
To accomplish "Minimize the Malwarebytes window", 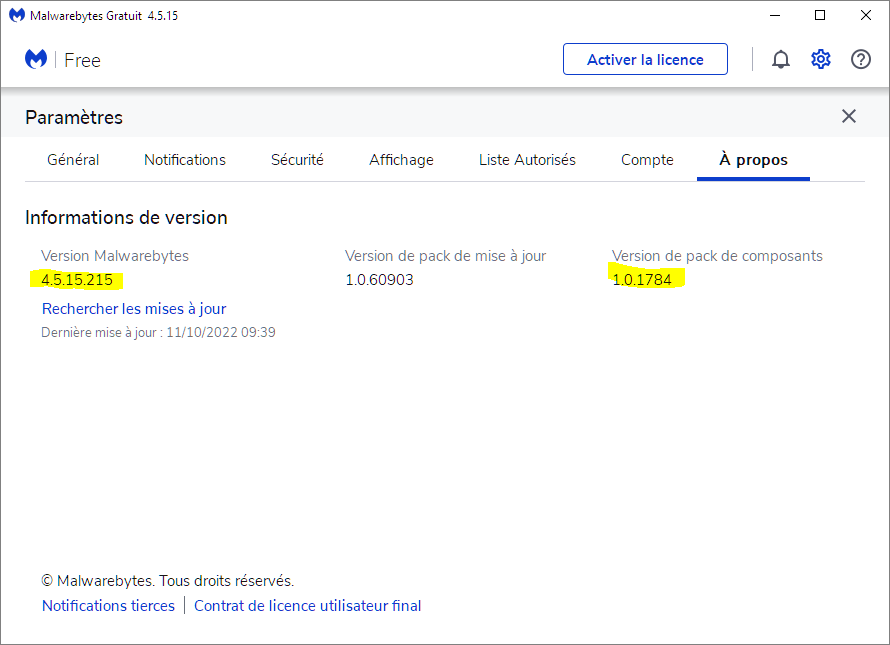I will [775, 15].
